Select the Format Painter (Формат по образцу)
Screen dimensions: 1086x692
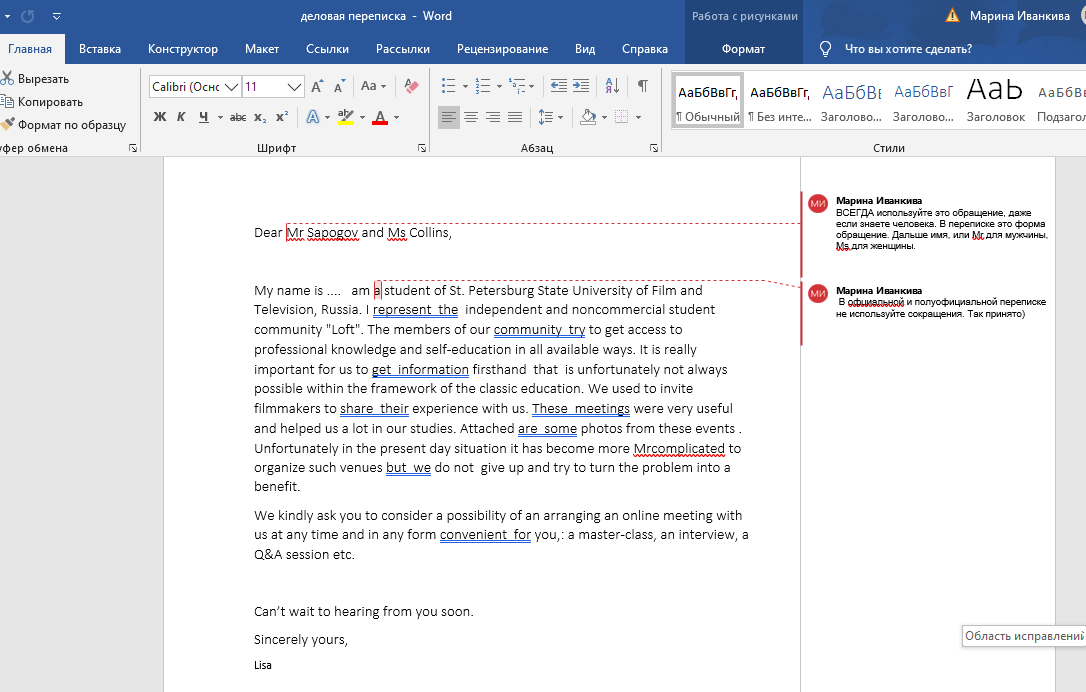coord(64,125)
